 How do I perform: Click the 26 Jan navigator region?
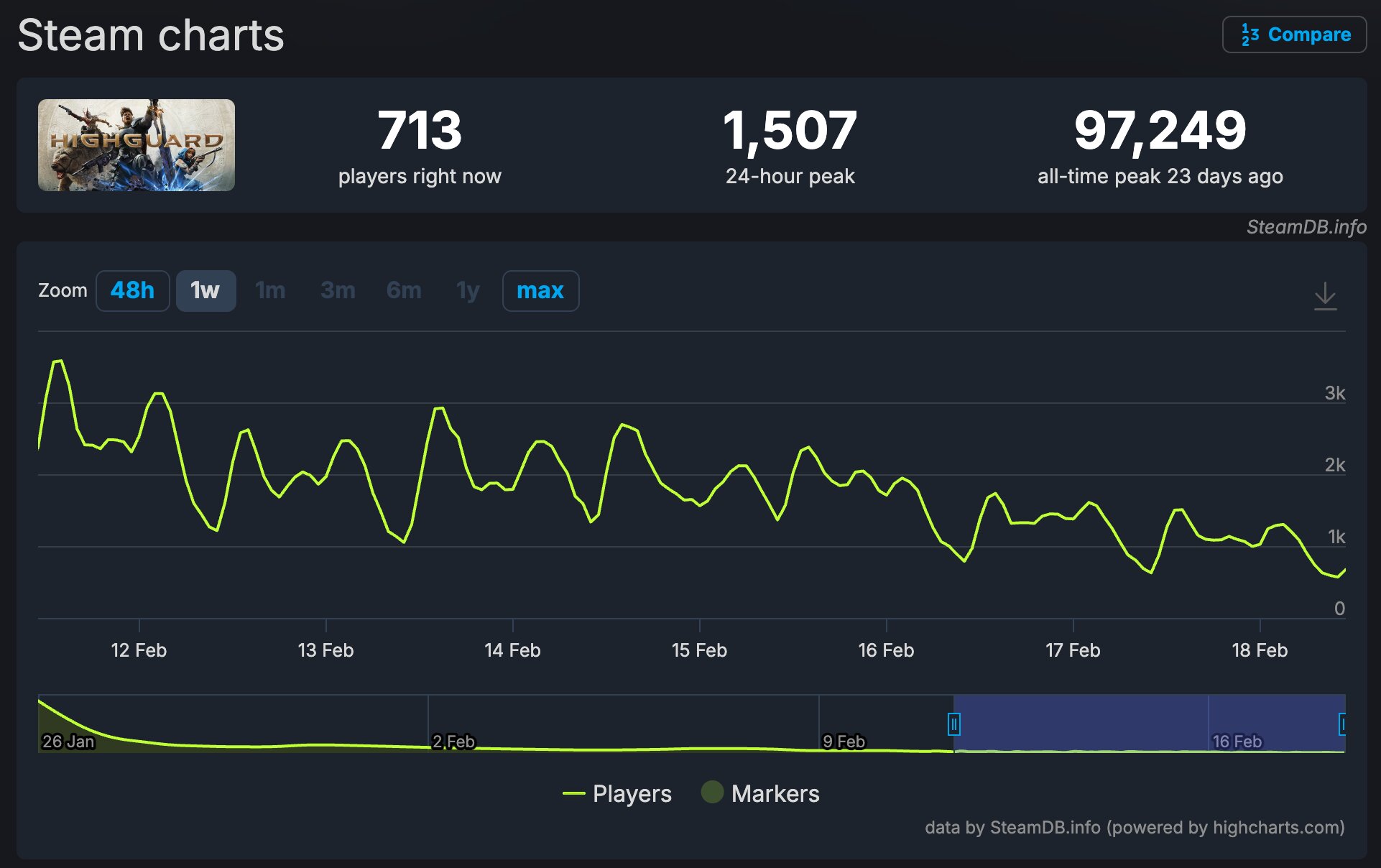click(x=68, y=741)
